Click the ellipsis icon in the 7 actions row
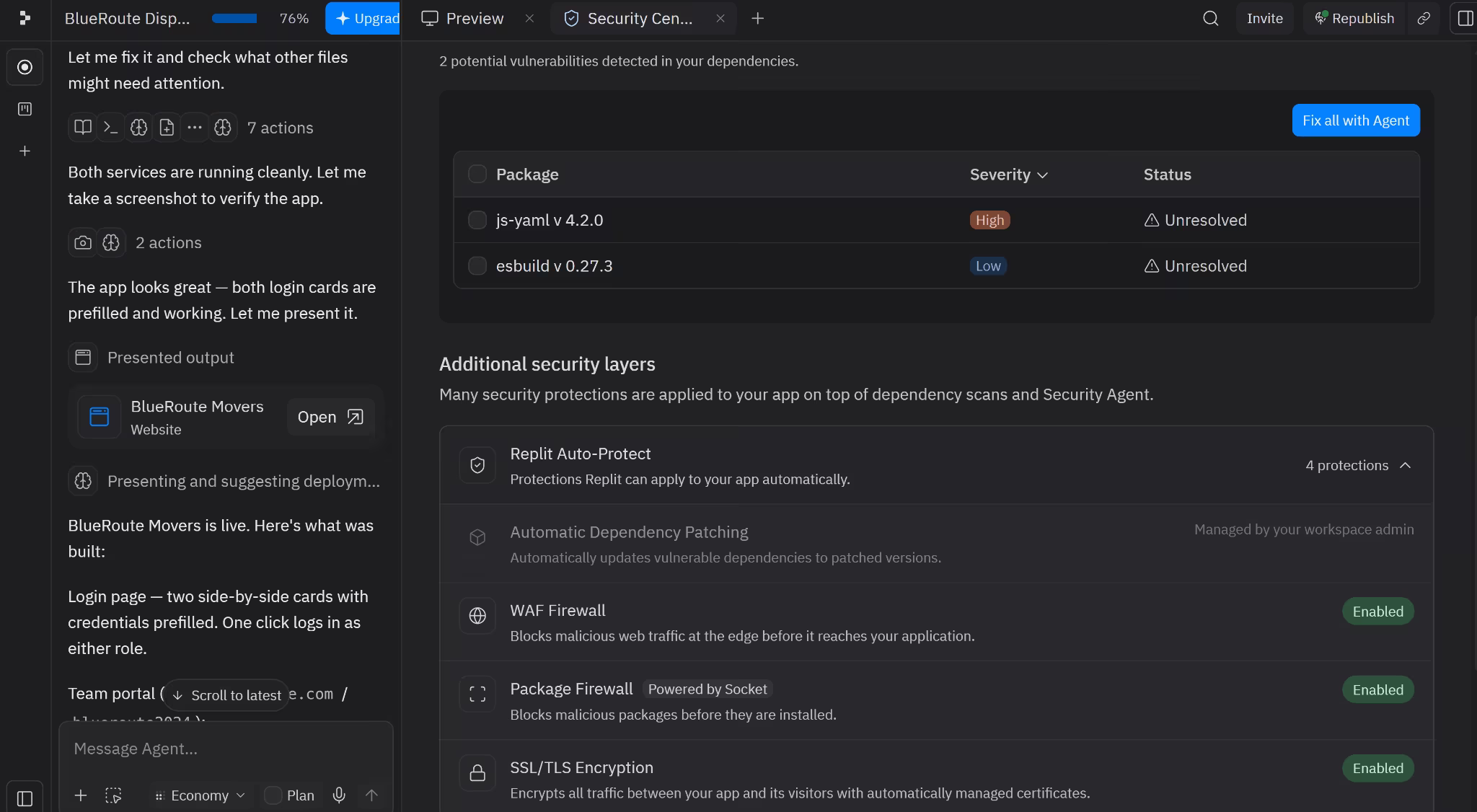This screenshot has height=812, width=1477. pos(195,128)
